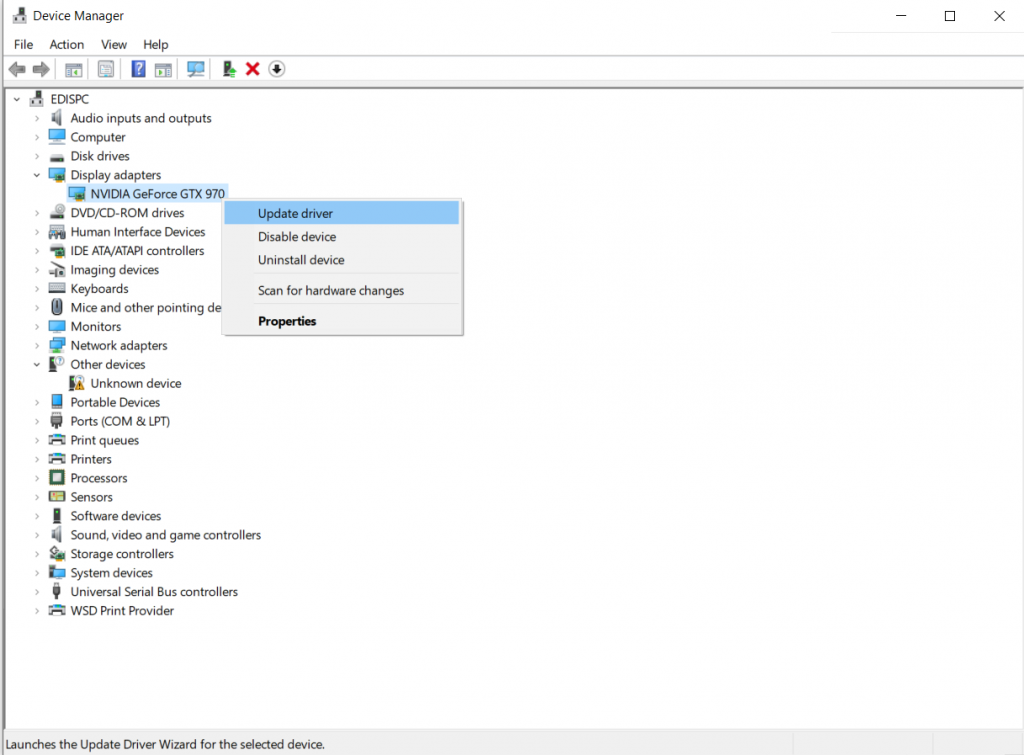The image size is (1024, 755).
Task: Expand the Monitors category
Action: click(x=37, y=327)
